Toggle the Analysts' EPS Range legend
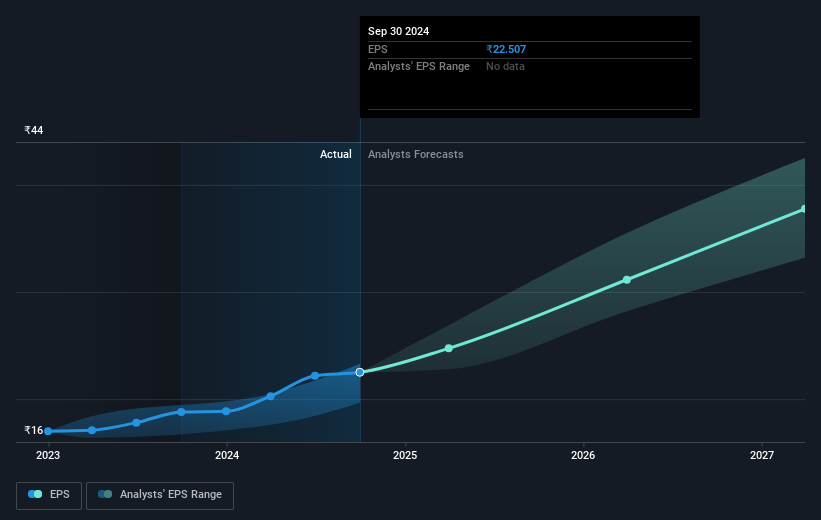Viewport: 821px width, 520px height. pyautogui.click(x=160, y=495)
